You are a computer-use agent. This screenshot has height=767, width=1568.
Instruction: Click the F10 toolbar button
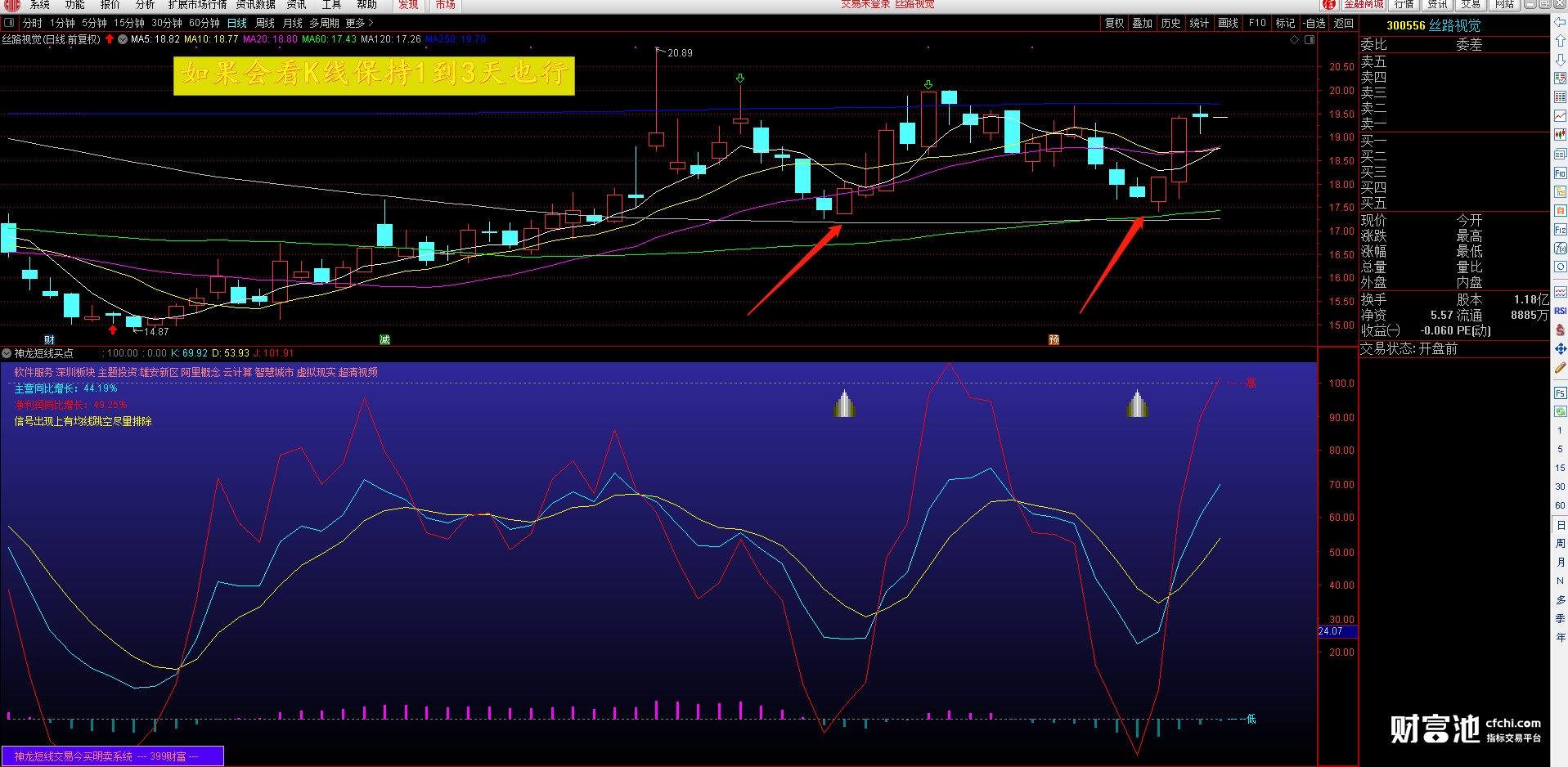coord(1257,23)
